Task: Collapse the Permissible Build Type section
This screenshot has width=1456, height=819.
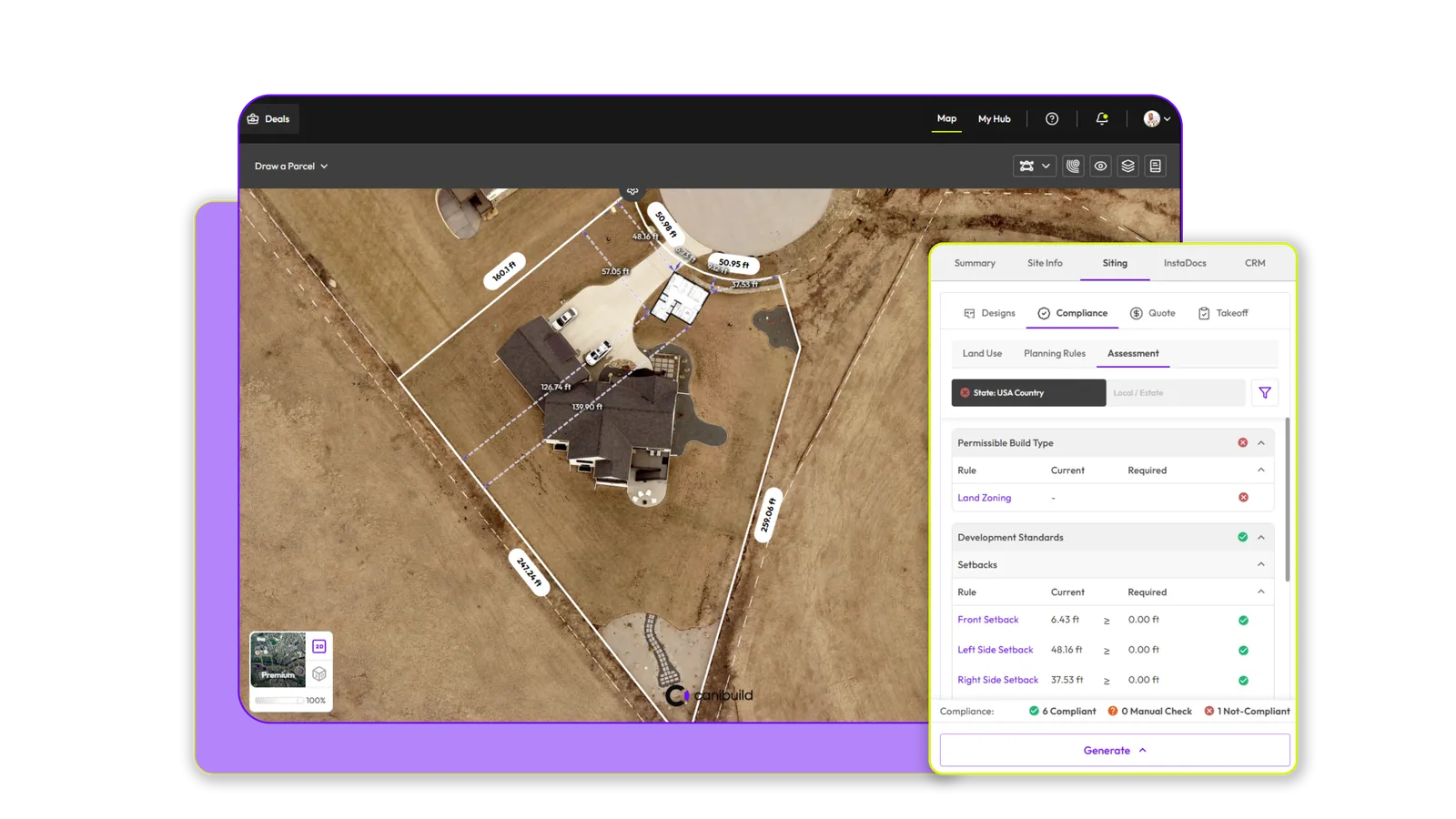Action: click(x=1261, y=443)
